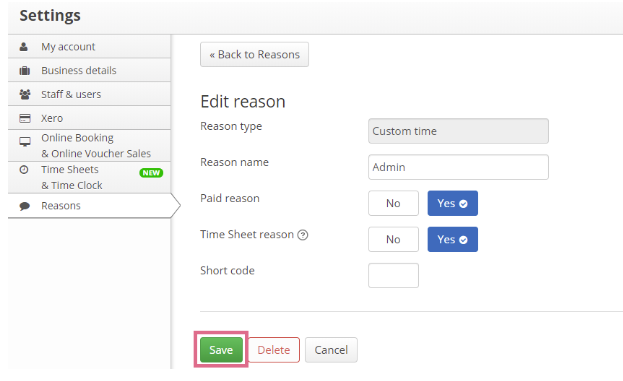The image size is (623, 381).
Task: Open Business details settings menu item
Action: 89,70
